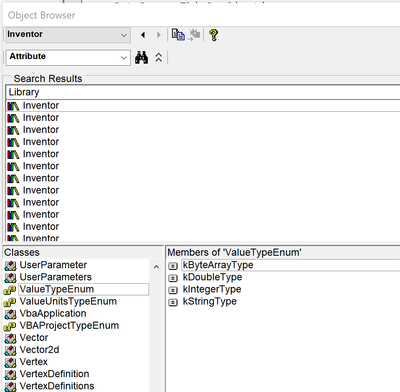Screen dimensions: 400x392
Task: Click the class icon beside UserParameters
Action: pyautogui.click(x=10, y=278)
